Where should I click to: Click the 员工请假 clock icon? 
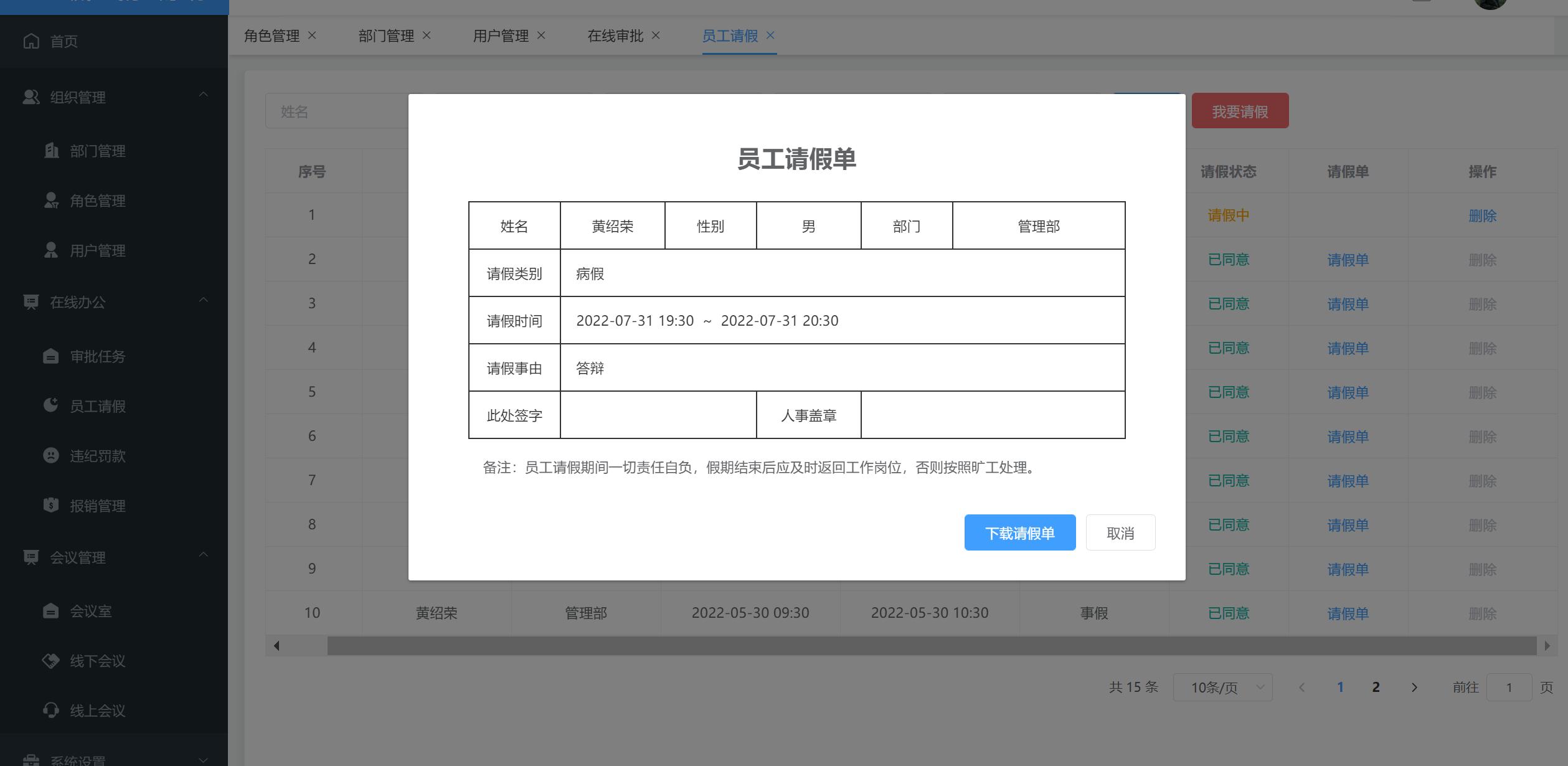(x=52, y=405)
